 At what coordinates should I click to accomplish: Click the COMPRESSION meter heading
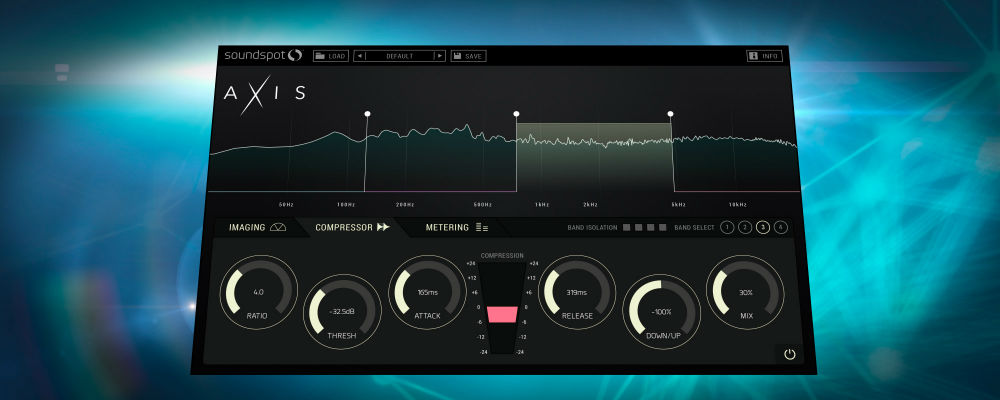[502, 256]
